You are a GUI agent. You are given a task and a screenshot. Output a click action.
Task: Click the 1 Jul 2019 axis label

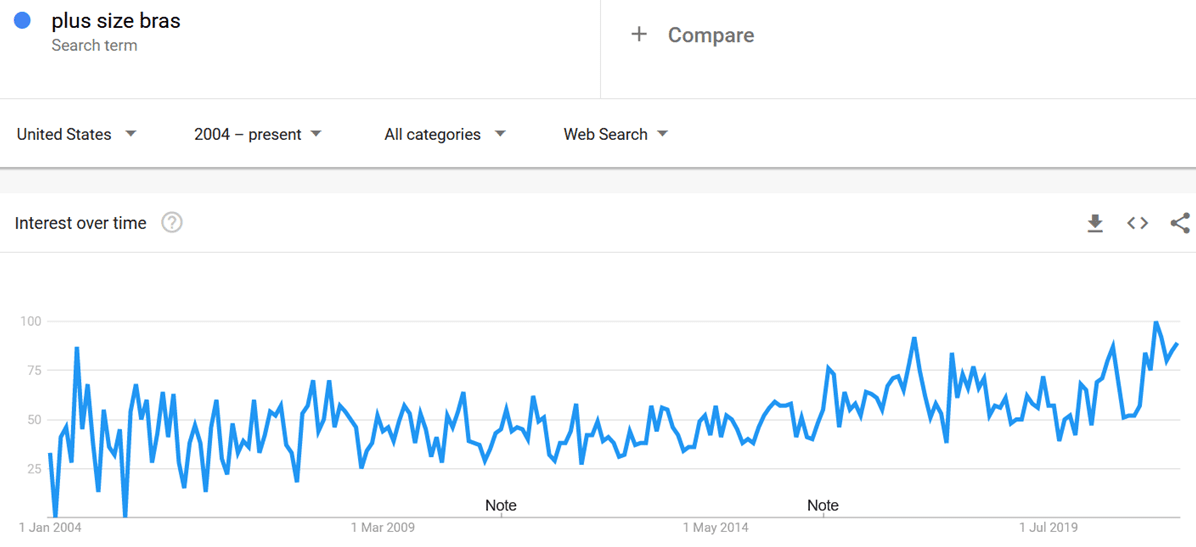tap(1048, 527)
